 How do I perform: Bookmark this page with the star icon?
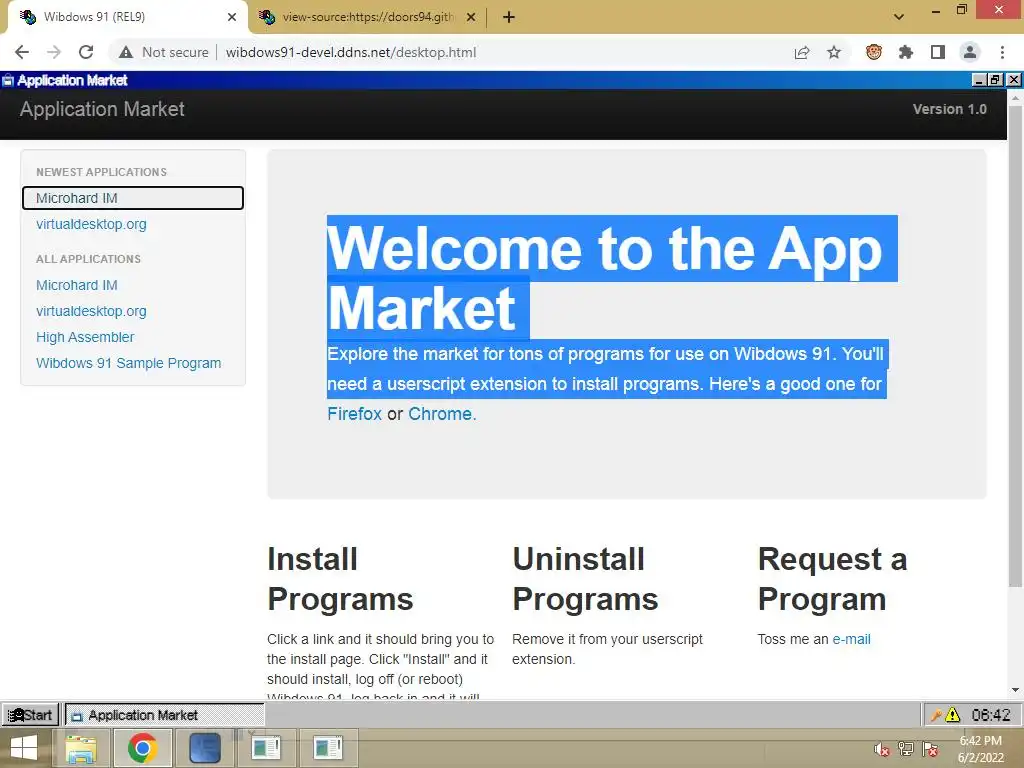click(x=834, y=52)
